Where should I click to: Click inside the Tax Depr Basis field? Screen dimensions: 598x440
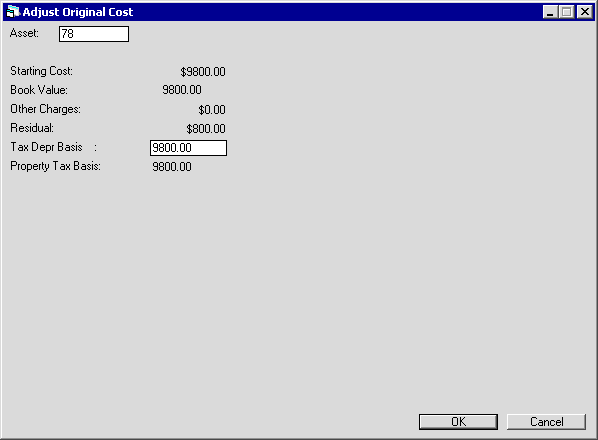coord(188,148)
